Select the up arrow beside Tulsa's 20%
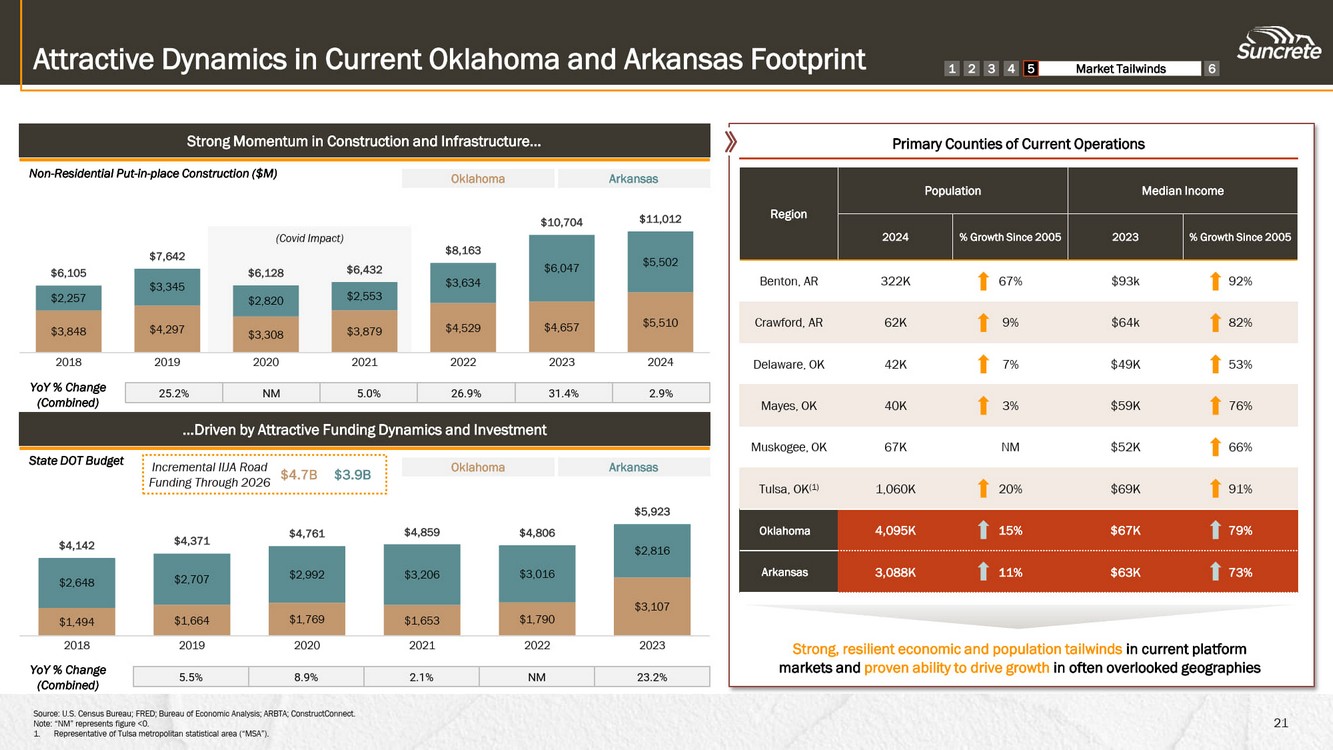 click(x=984, y=488)
